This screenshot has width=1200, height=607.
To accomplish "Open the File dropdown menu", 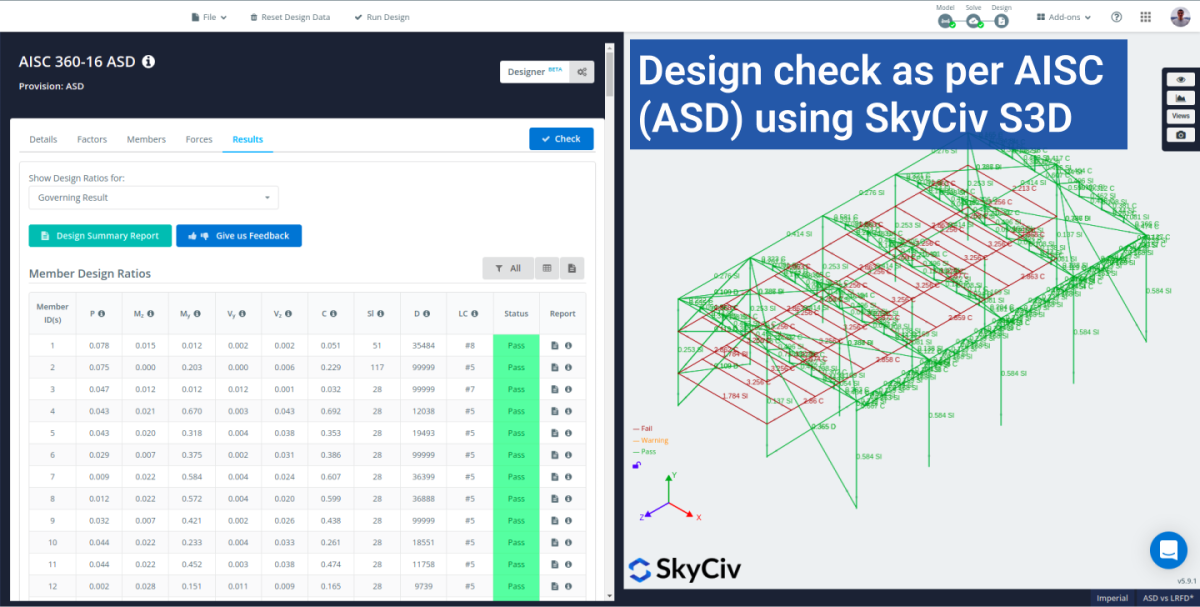I will (208, 17).
